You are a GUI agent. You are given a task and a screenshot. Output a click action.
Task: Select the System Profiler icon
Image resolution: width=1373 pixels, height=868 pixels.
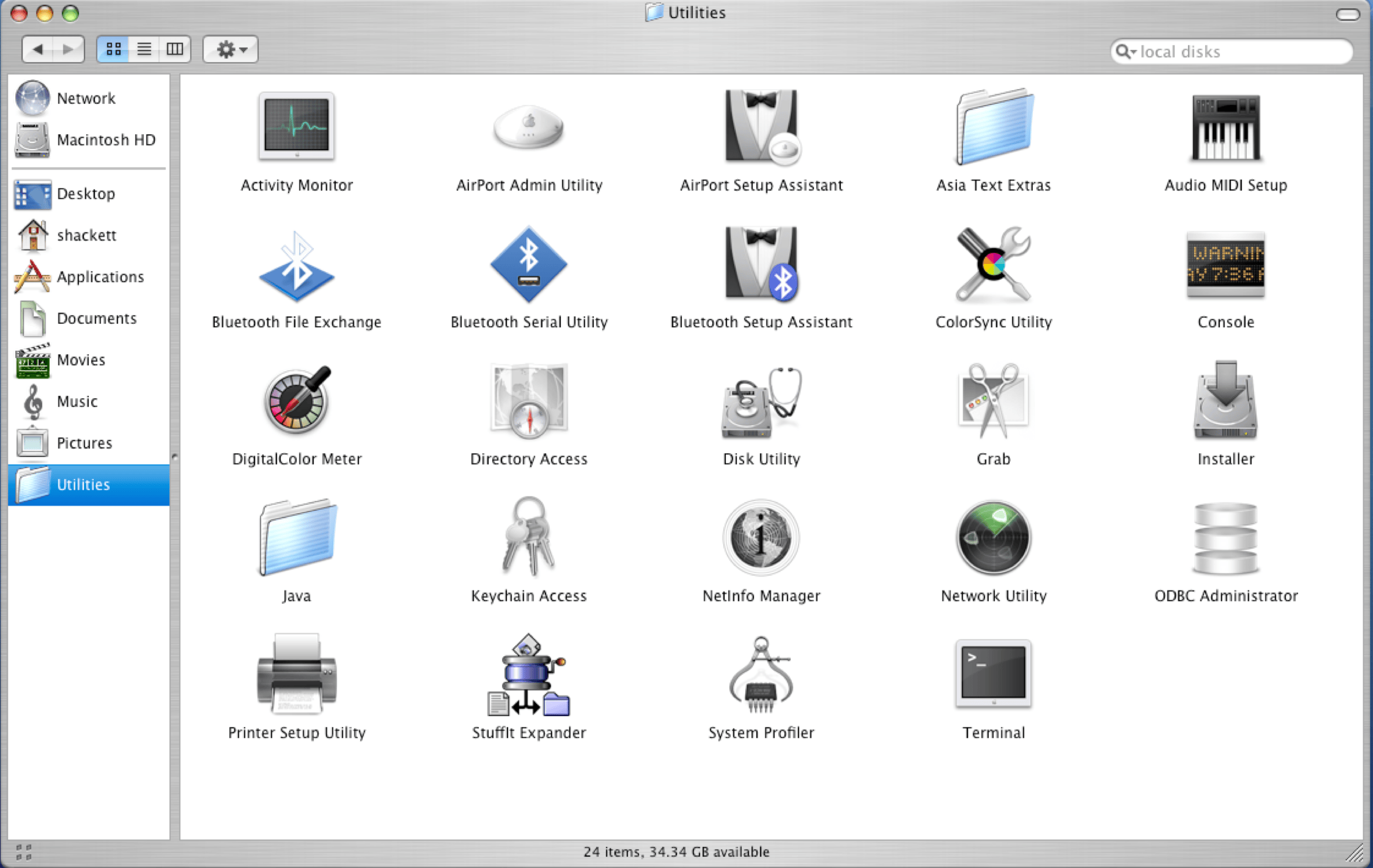tap(761, 674)
